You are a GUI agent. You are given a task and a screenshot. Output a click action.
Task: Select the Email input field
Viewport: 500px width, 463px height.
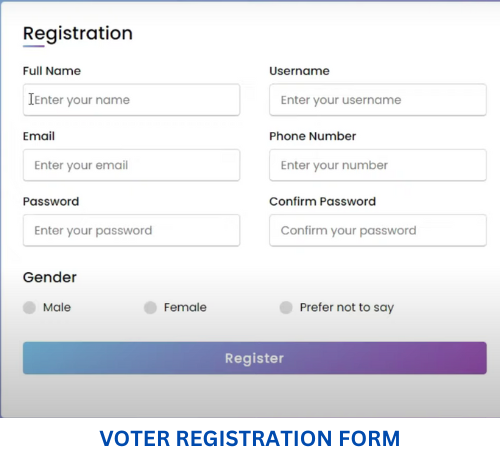(x=131, y=165)
